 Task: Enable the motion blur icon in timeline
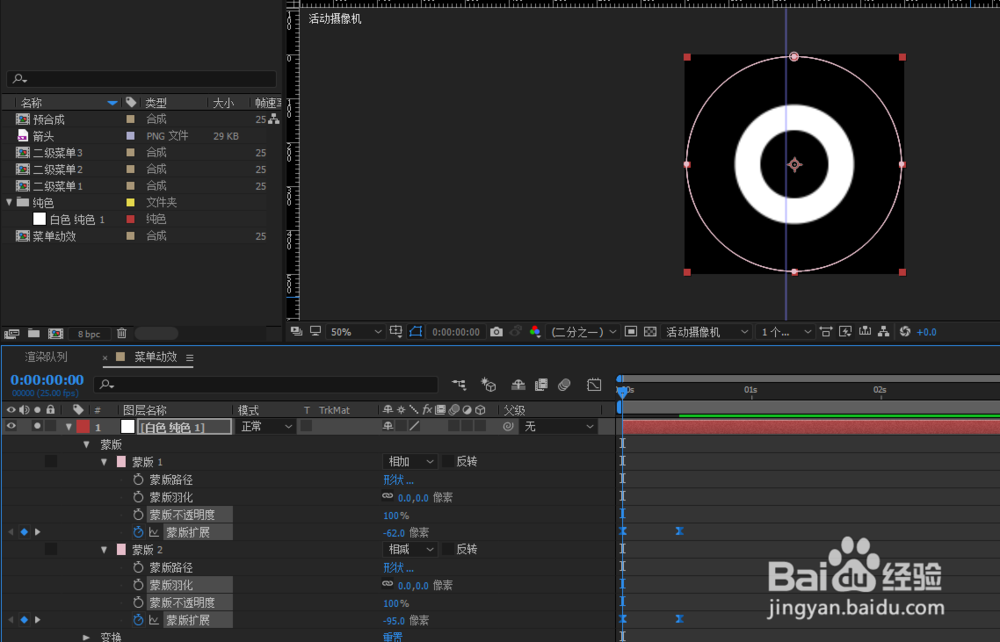click(x=564, y=384)
